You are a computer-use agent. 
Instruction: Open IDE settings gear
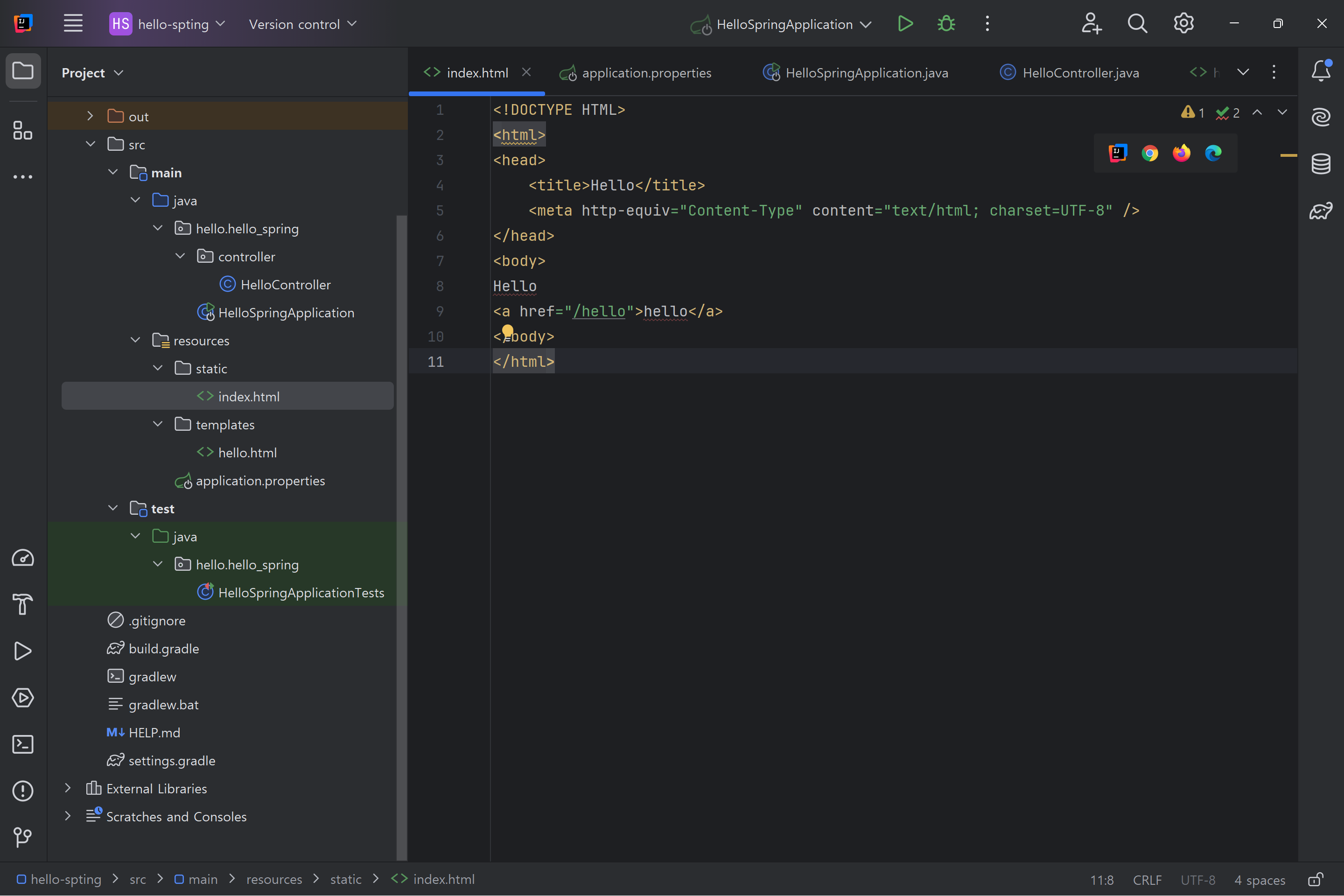coord(1183,23)
